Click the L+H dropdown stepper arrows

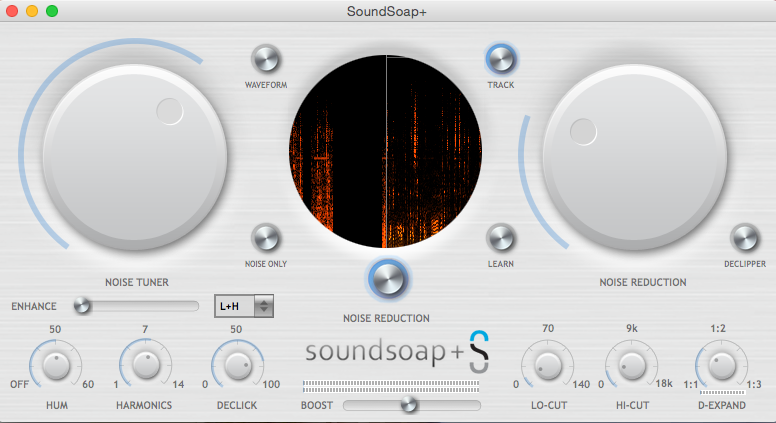click(x=264, y=306)
